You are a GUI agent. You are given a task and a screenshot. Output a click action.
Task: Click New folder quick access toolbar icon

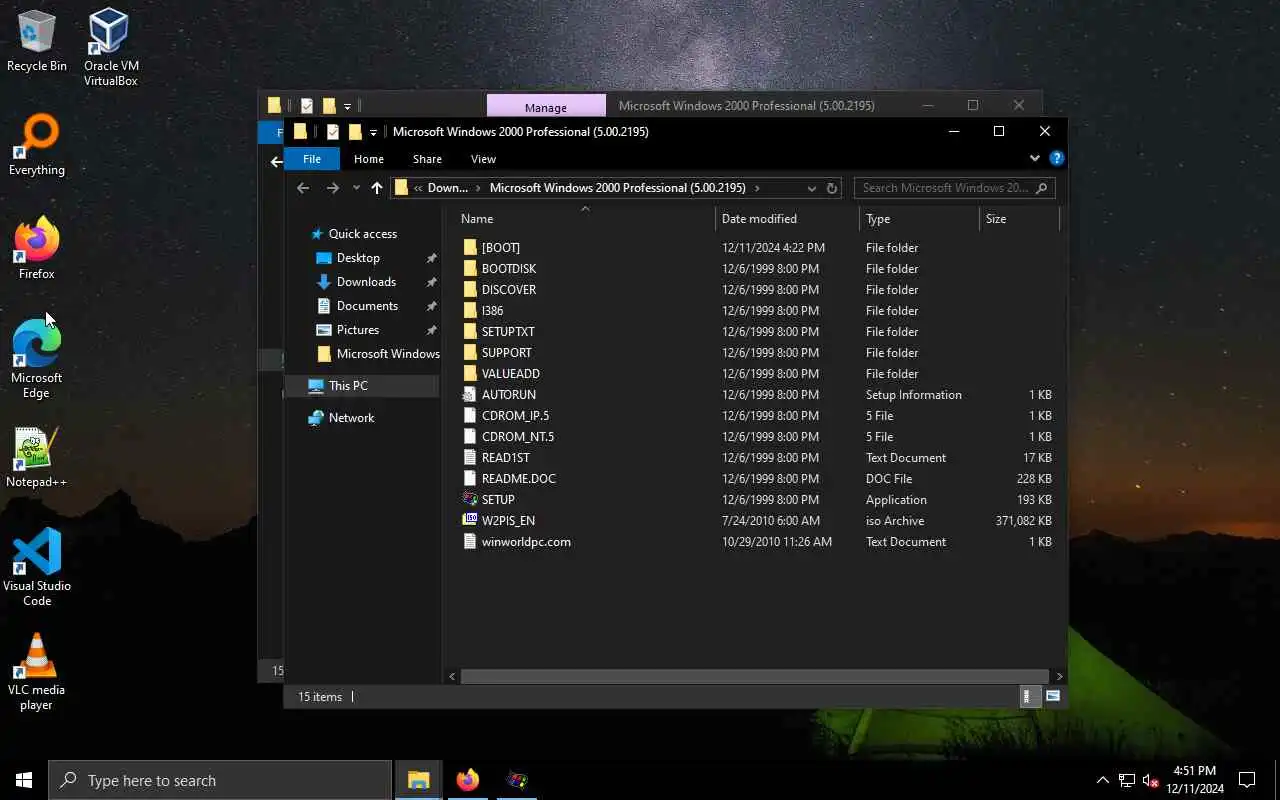[354, 132]
